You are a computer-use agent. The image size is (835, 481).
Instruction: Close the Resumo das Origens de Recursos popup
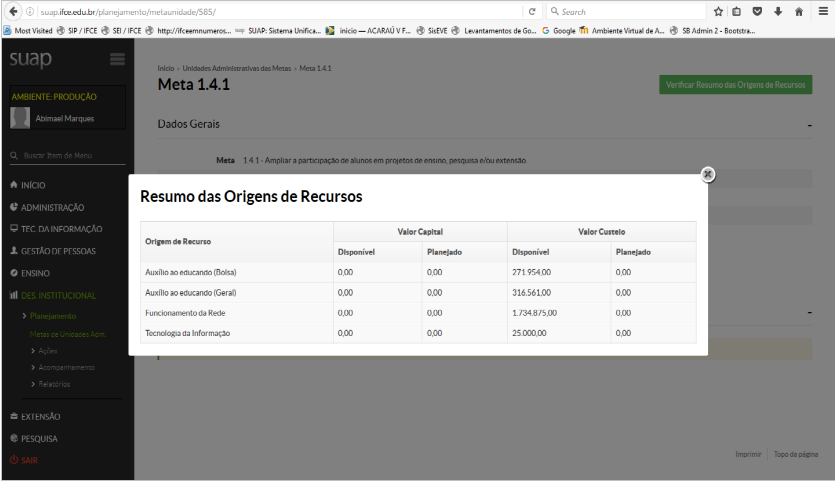point(708,174)
